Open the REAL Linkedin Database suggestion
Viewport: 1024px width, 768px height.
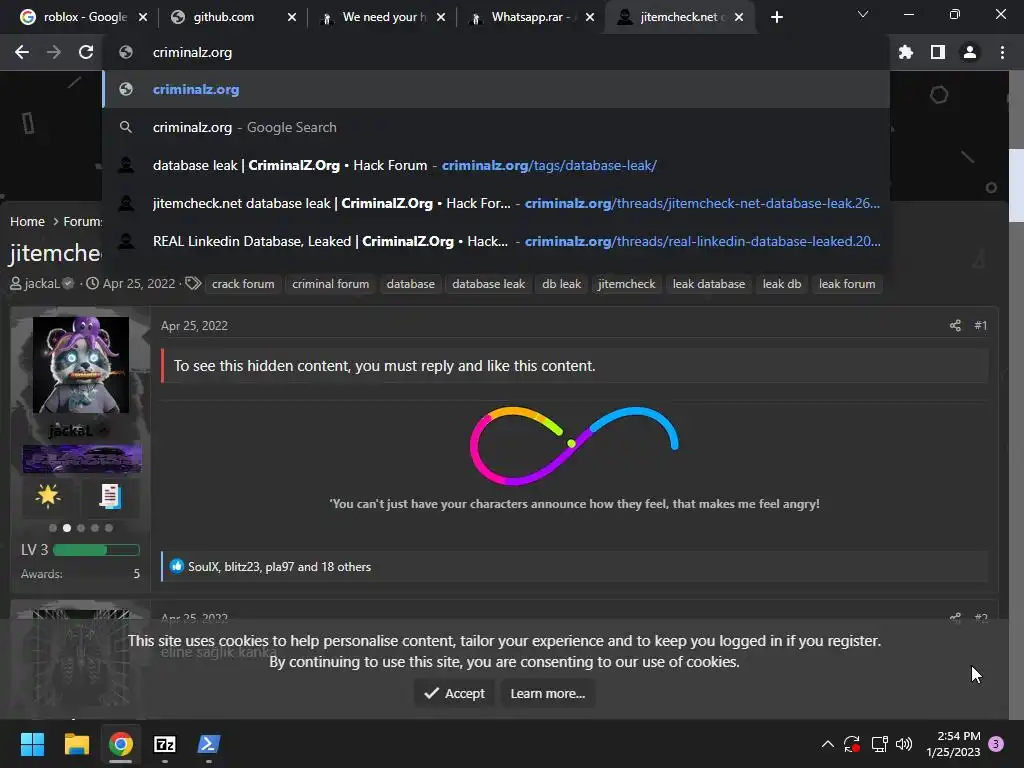pos(496,241)
